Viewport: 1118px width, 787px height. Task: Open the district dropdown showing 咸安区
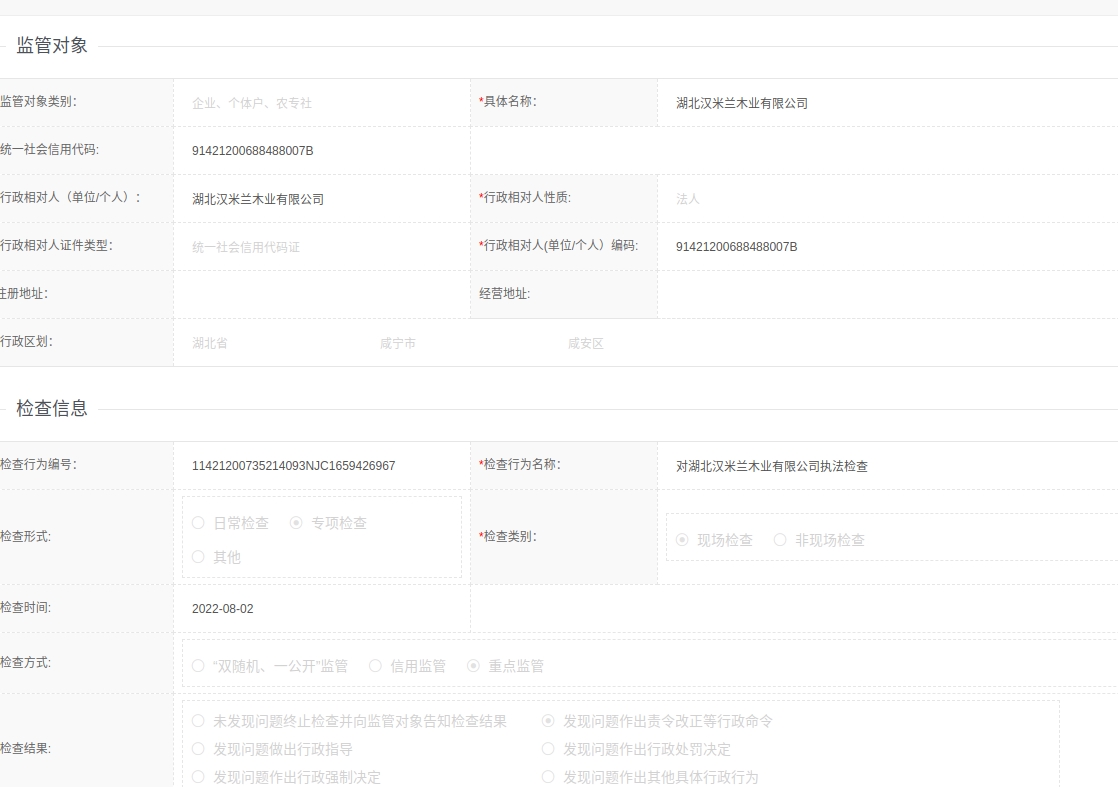click(x=650, y=343)
